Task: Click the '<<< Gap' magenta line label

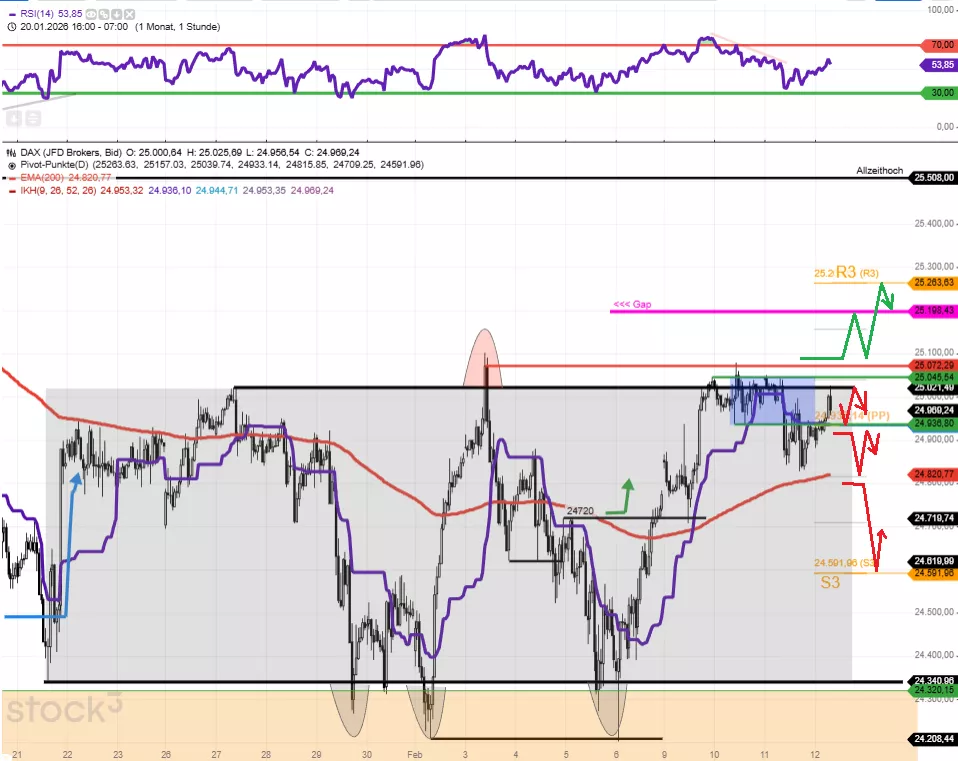Action: 631,304
